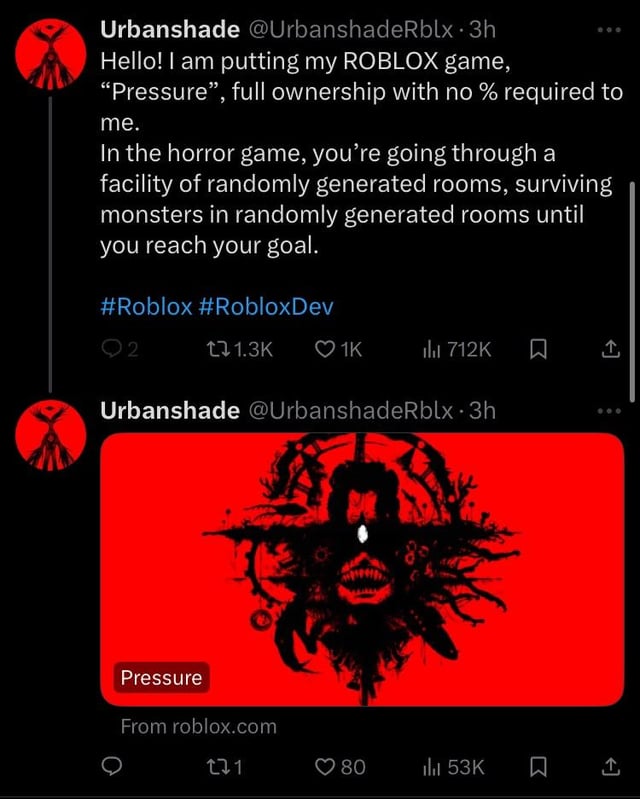Open more options on the first tweet
This screenshot has height=799, width=640.
610,31
